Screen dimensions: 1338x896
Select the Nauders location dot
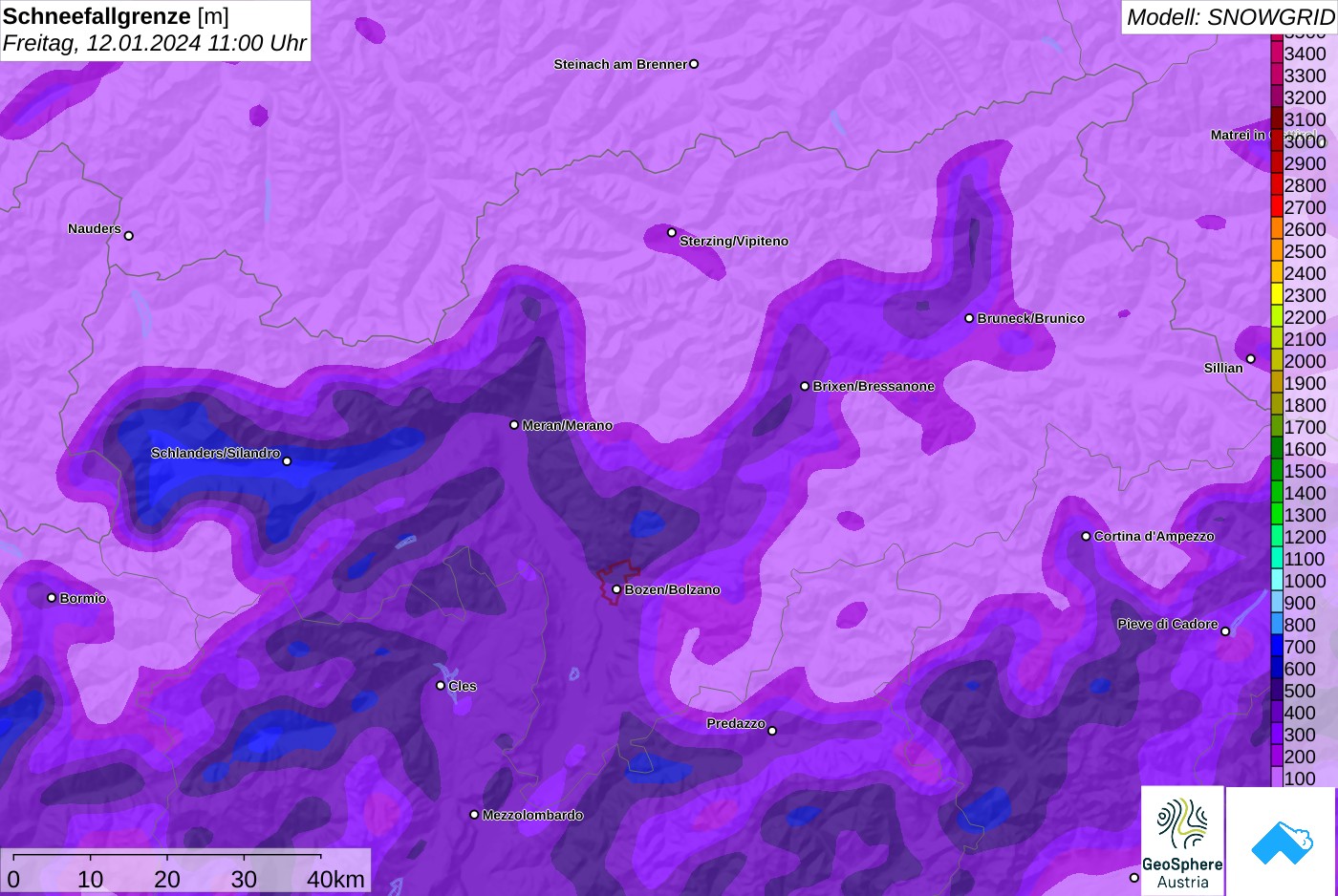pyautogui.click(x=129, y=236)
